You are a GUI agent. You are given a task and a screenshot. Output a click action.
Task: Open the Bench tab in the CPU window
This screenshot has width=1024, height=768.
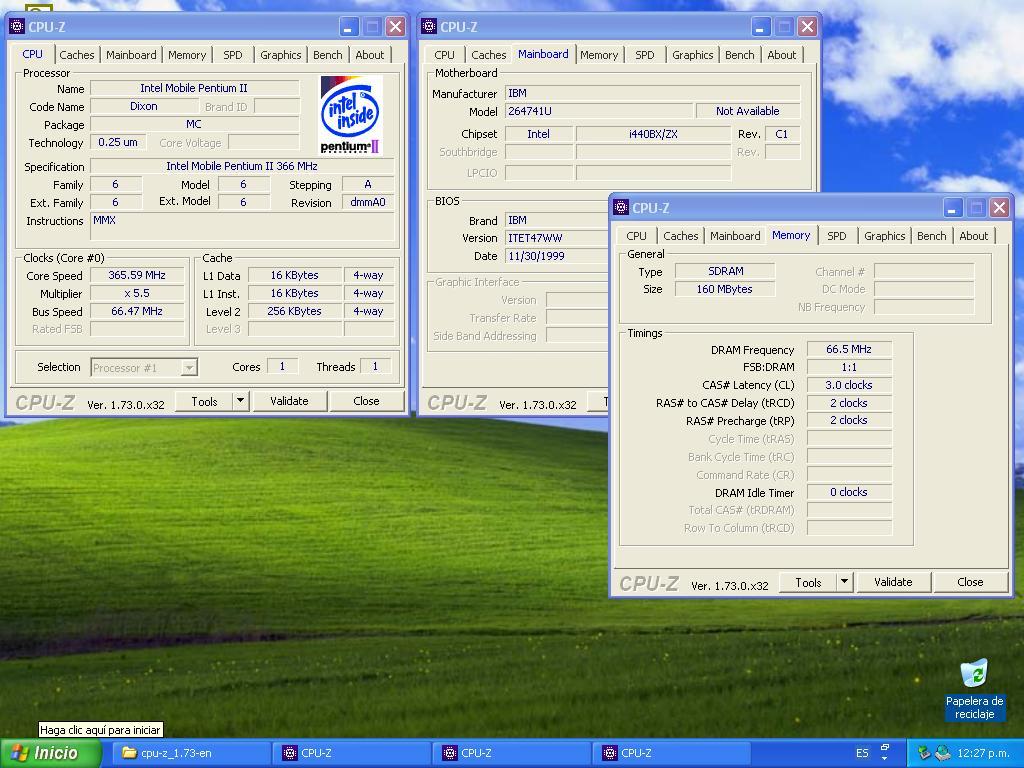(x=328, y=55)
